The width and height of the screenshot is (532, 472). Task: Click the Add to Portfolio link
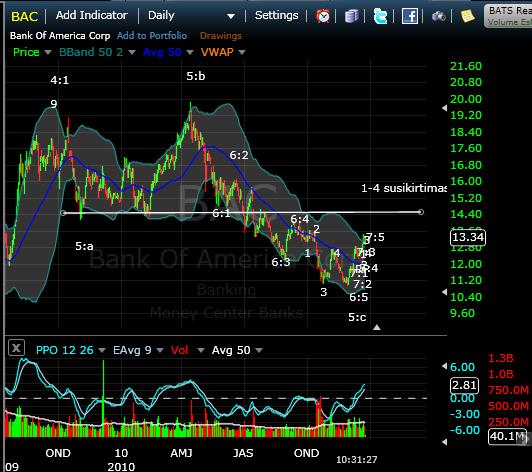[152, 36]
